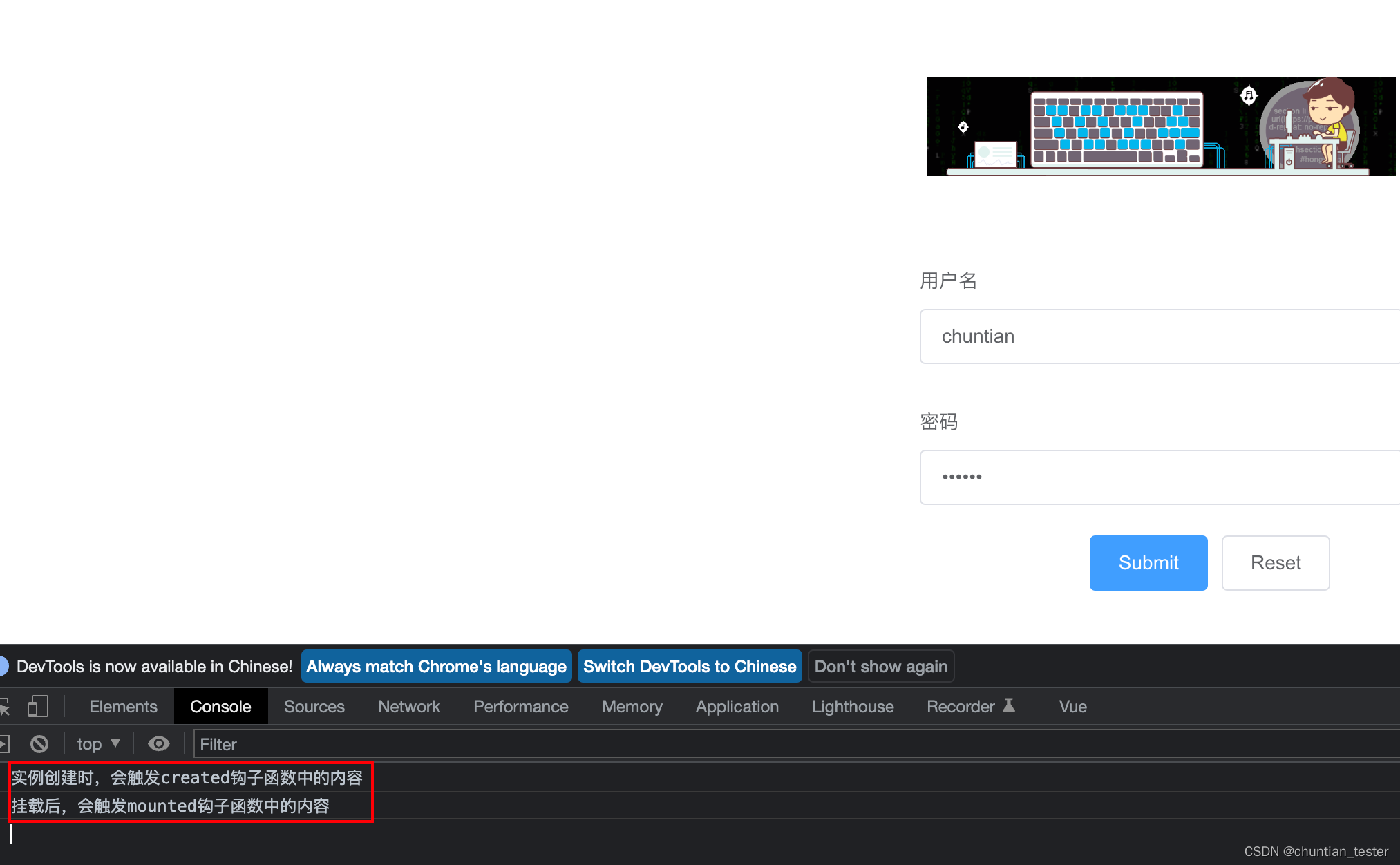Open the Network panel

[x=409, y=706]
